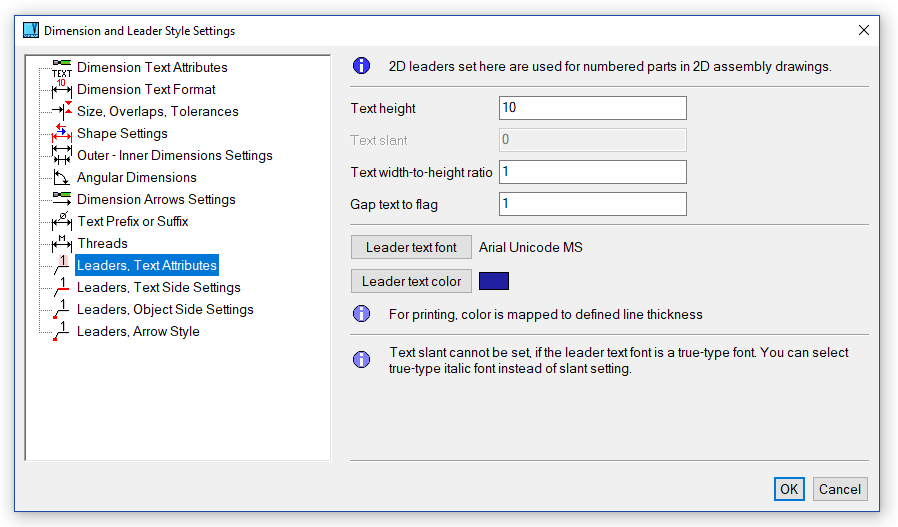The width and height of the screenshot is (898, 527).
Task: Select Leaders, Text Attributes item
Action: tap(146, 266)
